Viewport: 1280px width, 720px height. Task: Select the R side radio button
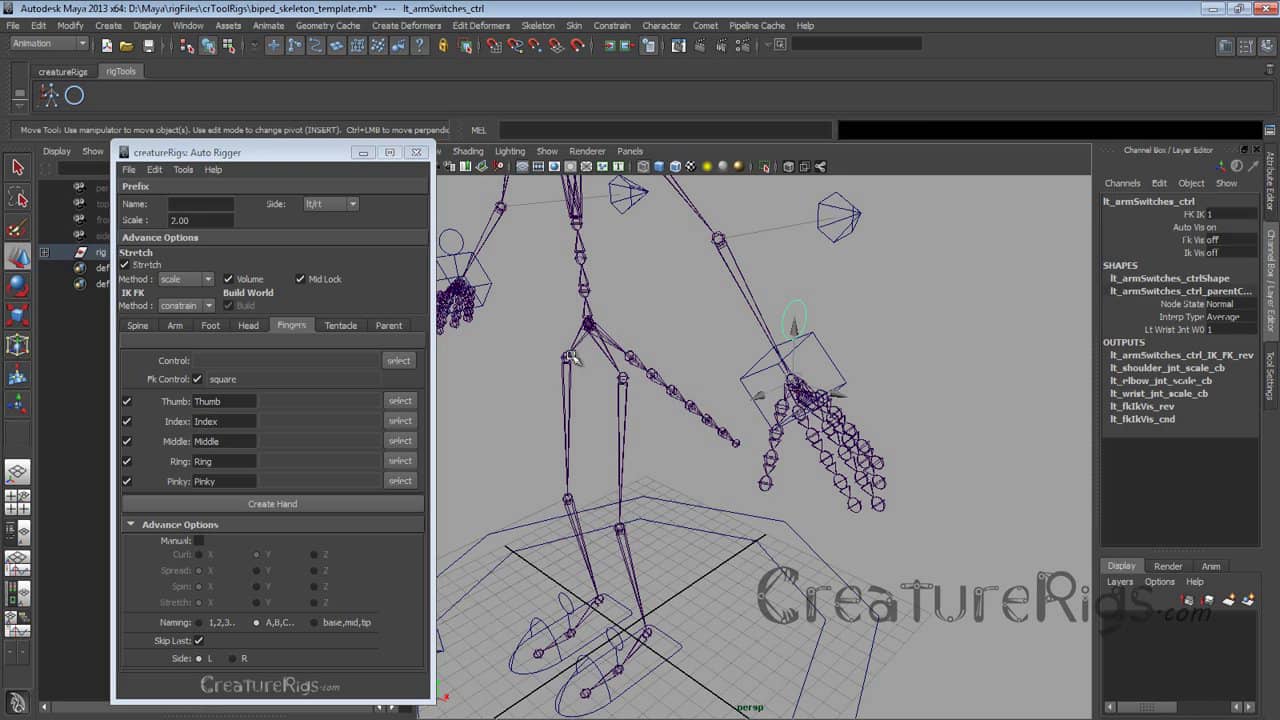click(x=232, y=658)
